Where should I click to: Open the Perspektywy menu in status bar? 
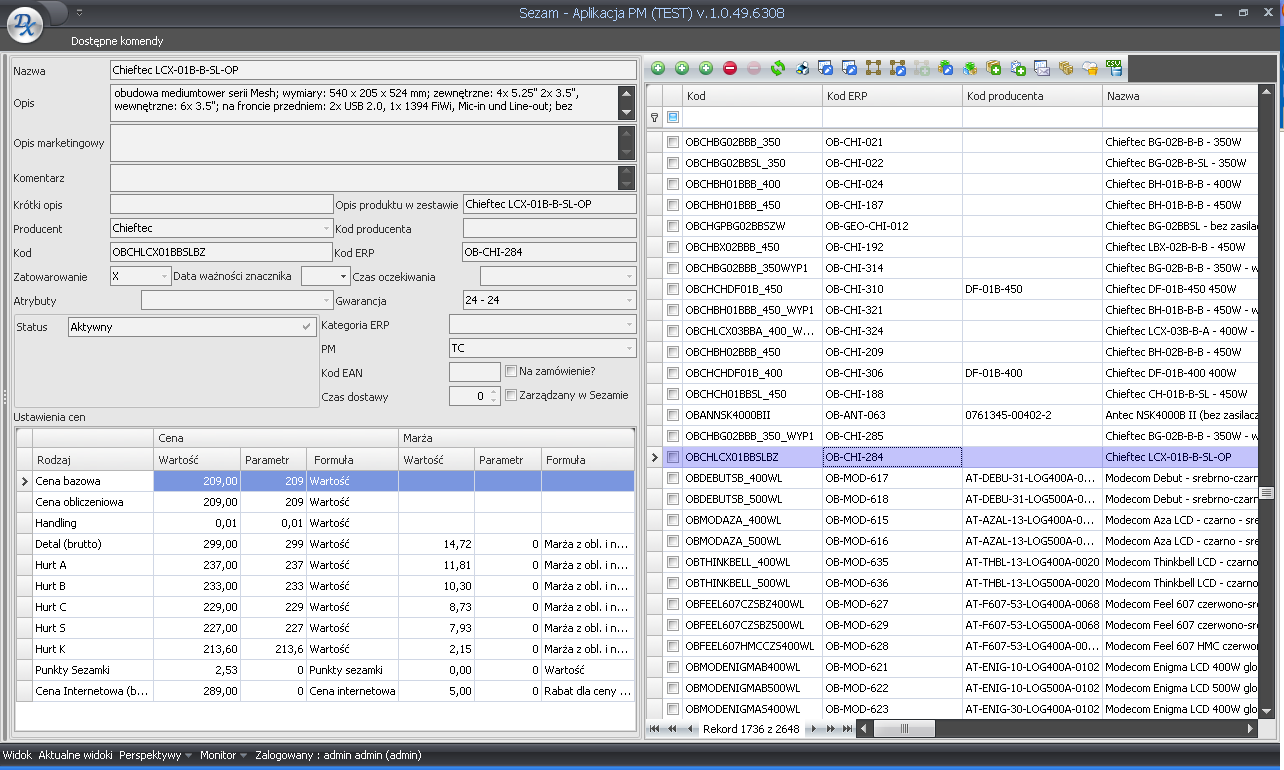tap(155, 755)
